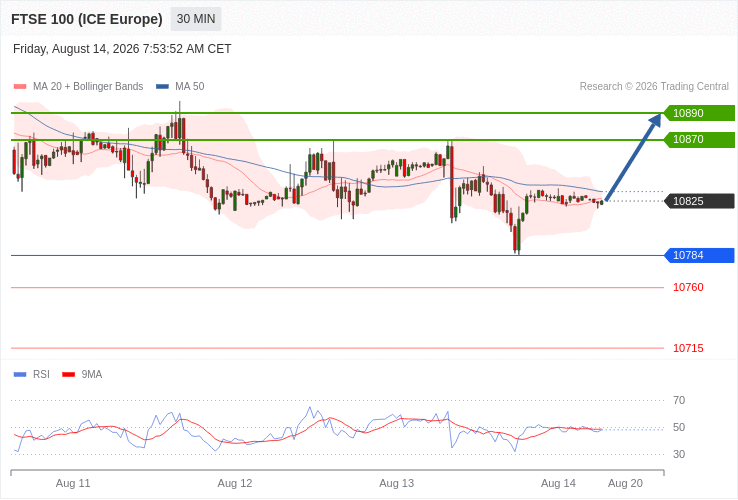The image size is (738, 500).
Task: Click the 10715 red support value
Action: tap(688, 348)
